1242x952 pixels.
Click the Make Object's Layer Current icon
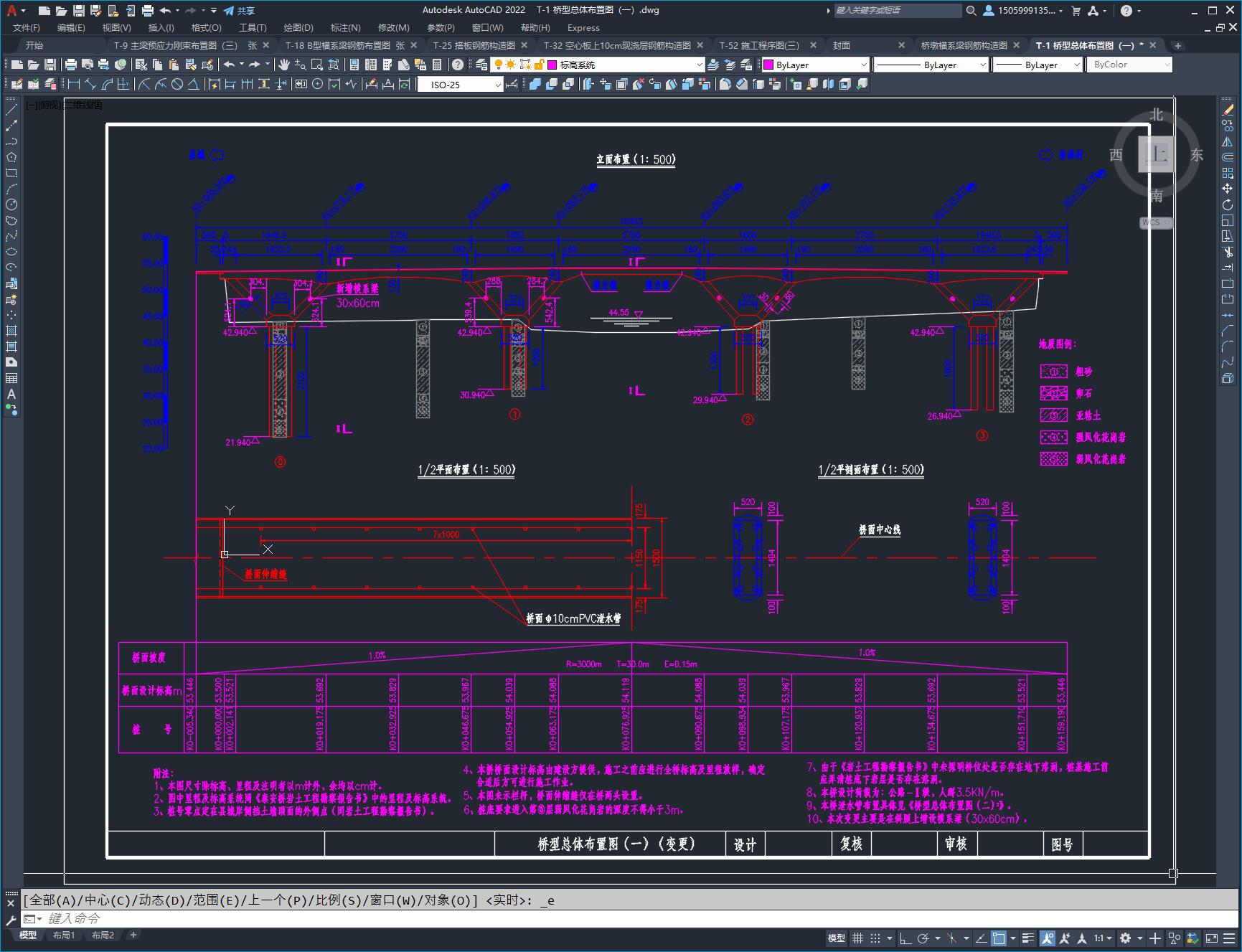click(713, 65)
